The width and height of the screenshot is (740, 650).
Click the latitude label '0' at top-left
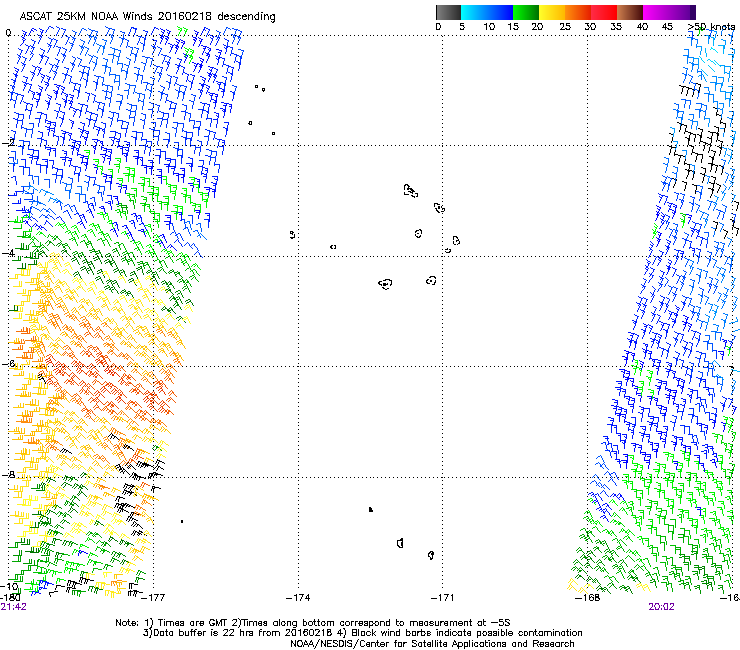(8, 33)
